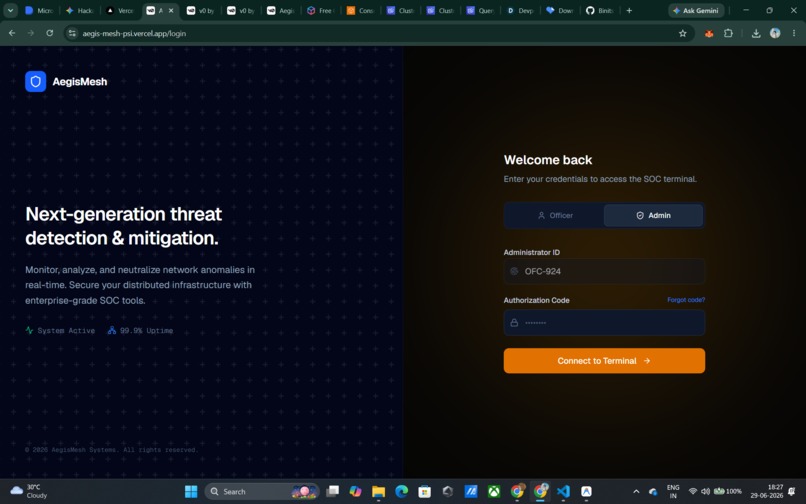Click the Forgot code? link
806x504 pixels.
[686, 300]
